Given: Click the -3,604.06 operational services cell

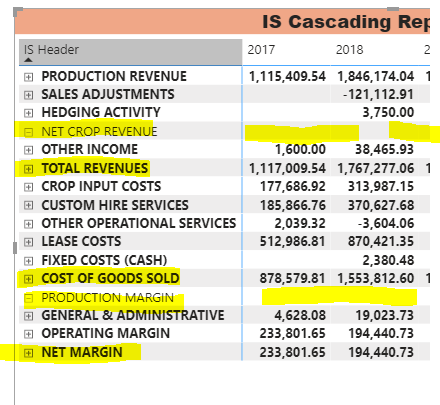Looking at the screenshot, I should point(386,224).
